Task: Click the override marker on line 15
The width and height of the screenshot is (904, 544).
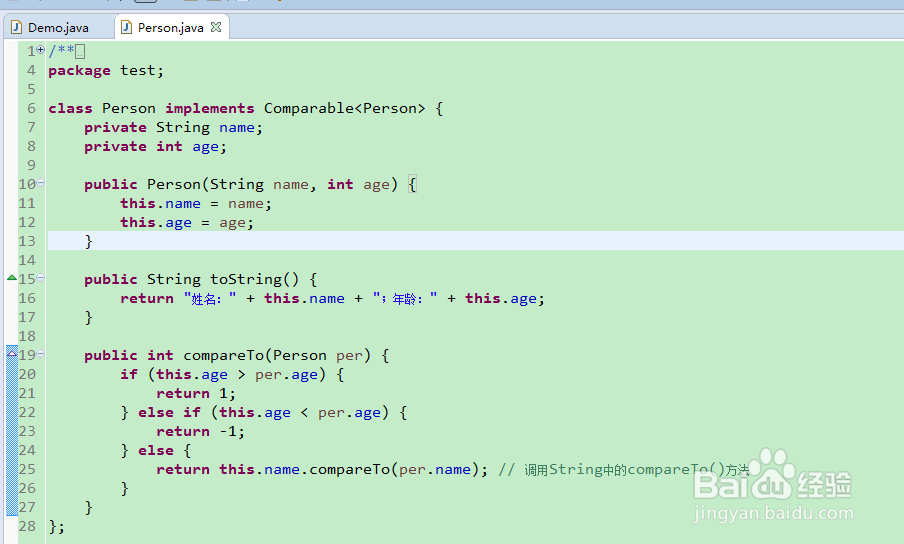Action: point(12,278)
